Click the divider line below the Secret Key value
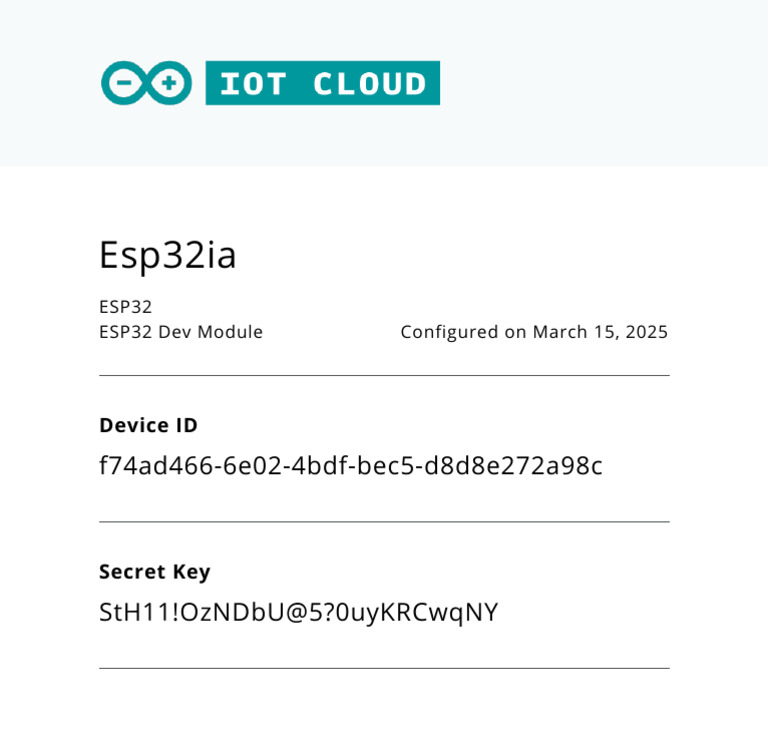The height and width of the screenshot is (734, 768). pos(384,668)
